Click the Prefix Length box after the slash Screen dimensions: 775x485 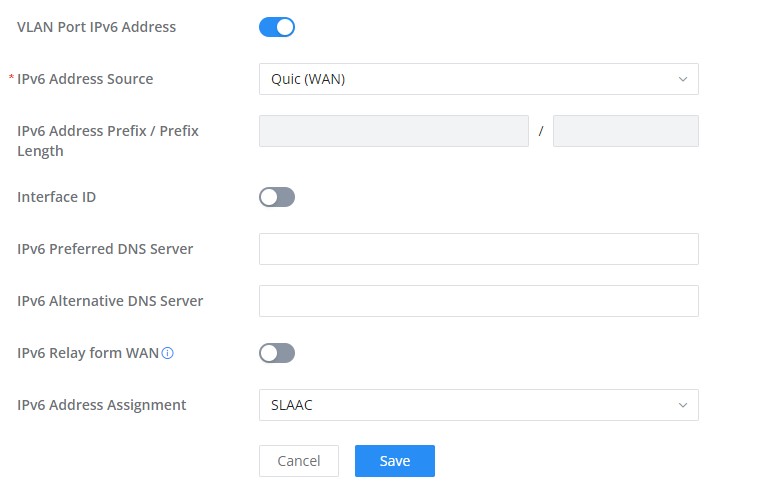pyautogui.click(x=625, y=131)
